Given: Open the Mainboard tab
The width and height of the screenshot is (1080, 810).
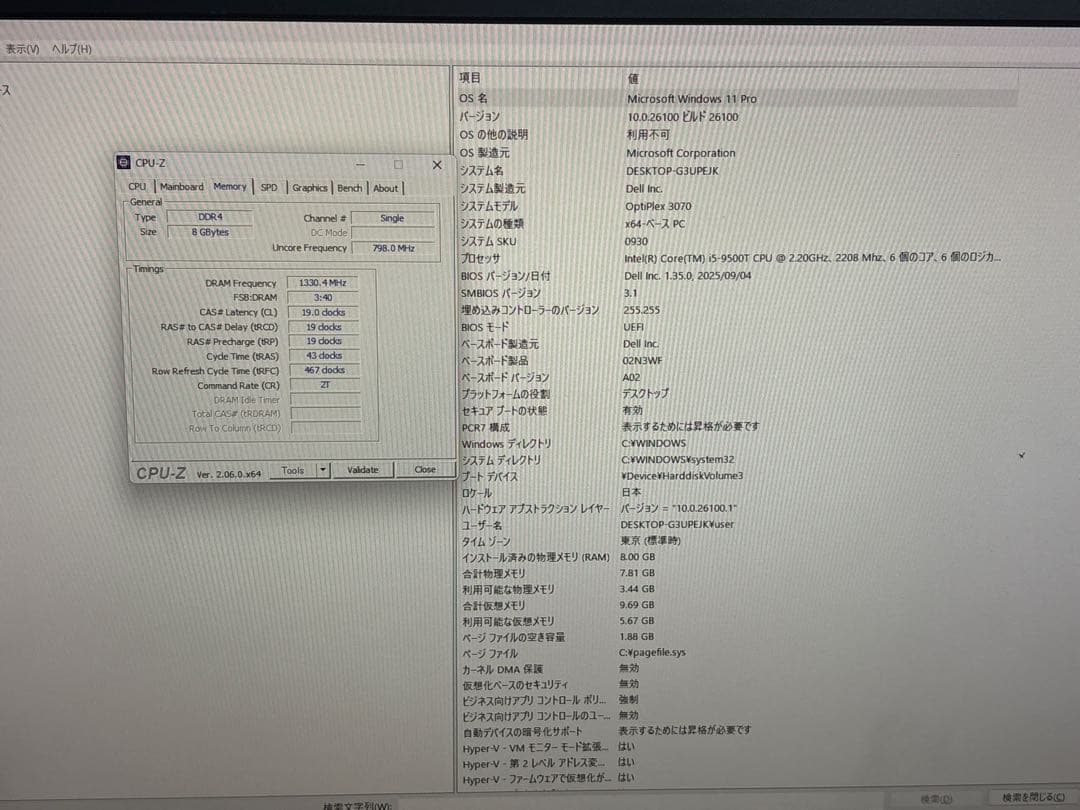Looking at the screenshot, I should pyautogui.click(x=181, y=187).
